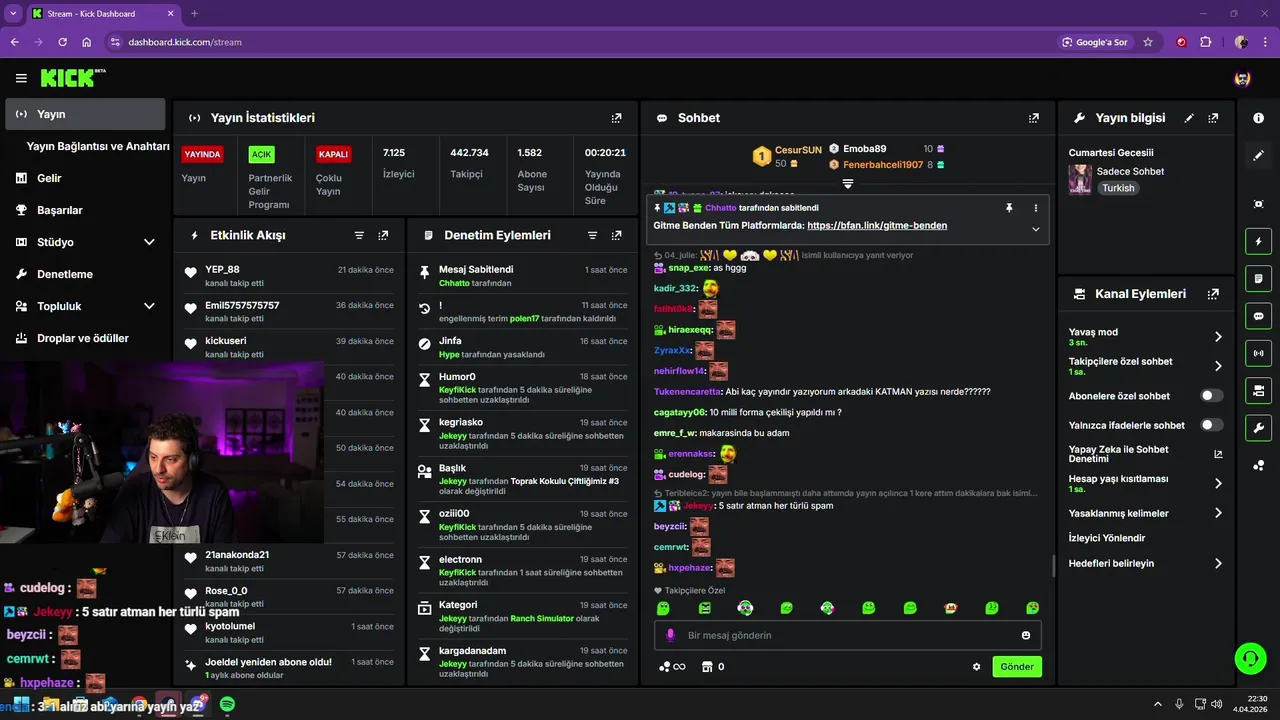Open Spotify from the taskbar

(x=227, y=705)
